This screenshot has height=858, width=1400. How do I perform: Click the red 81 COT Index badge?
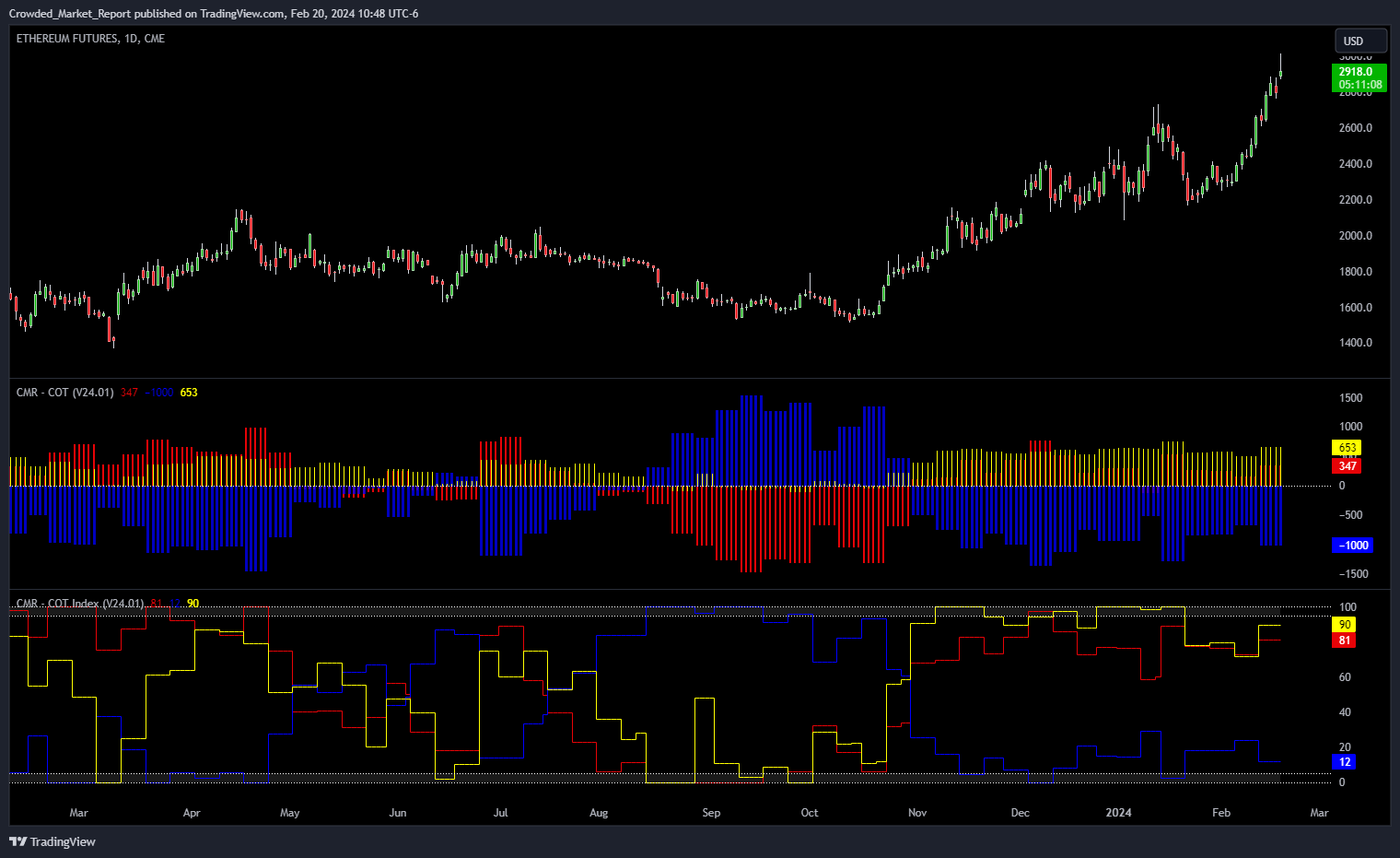[1345, 640]
